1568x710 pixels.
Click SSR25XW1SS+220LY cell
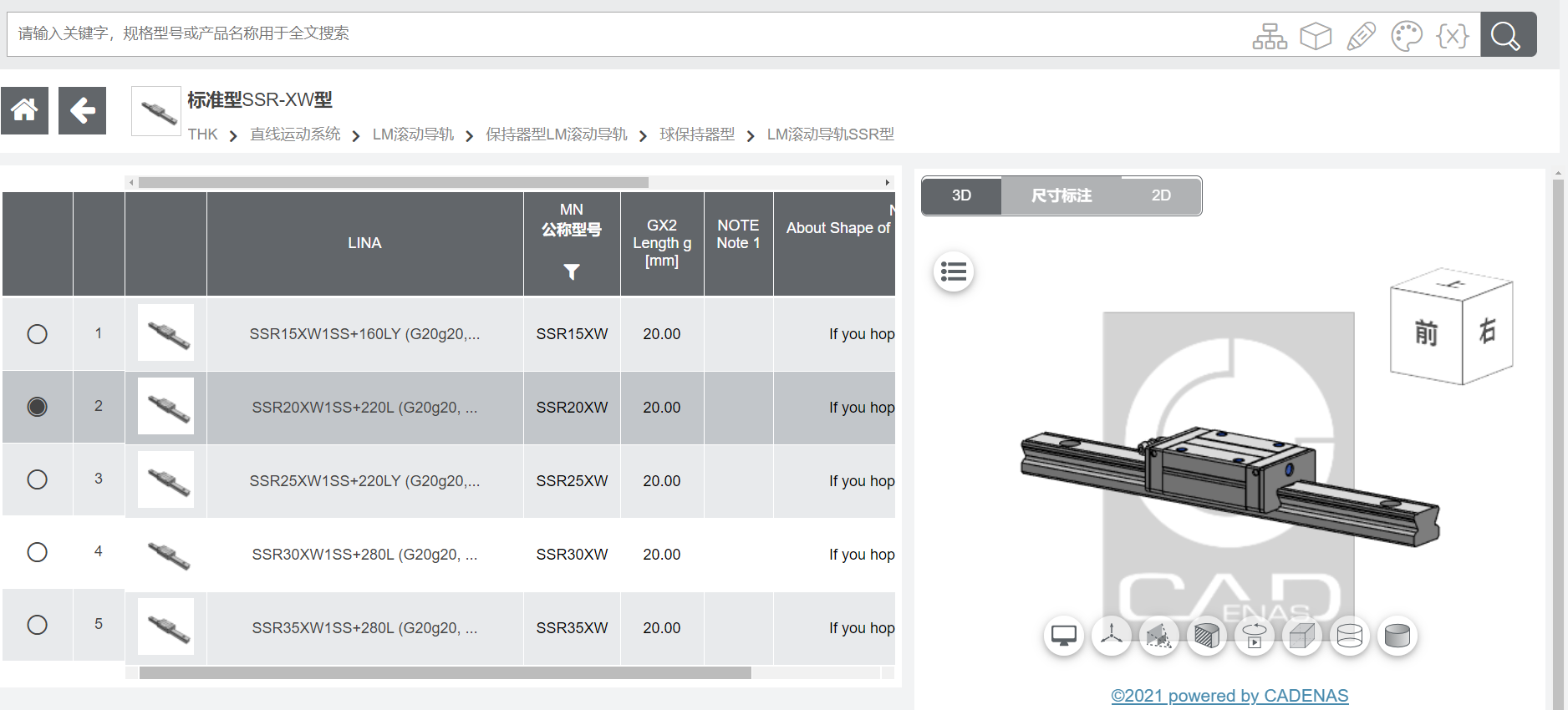pos(364,481)
